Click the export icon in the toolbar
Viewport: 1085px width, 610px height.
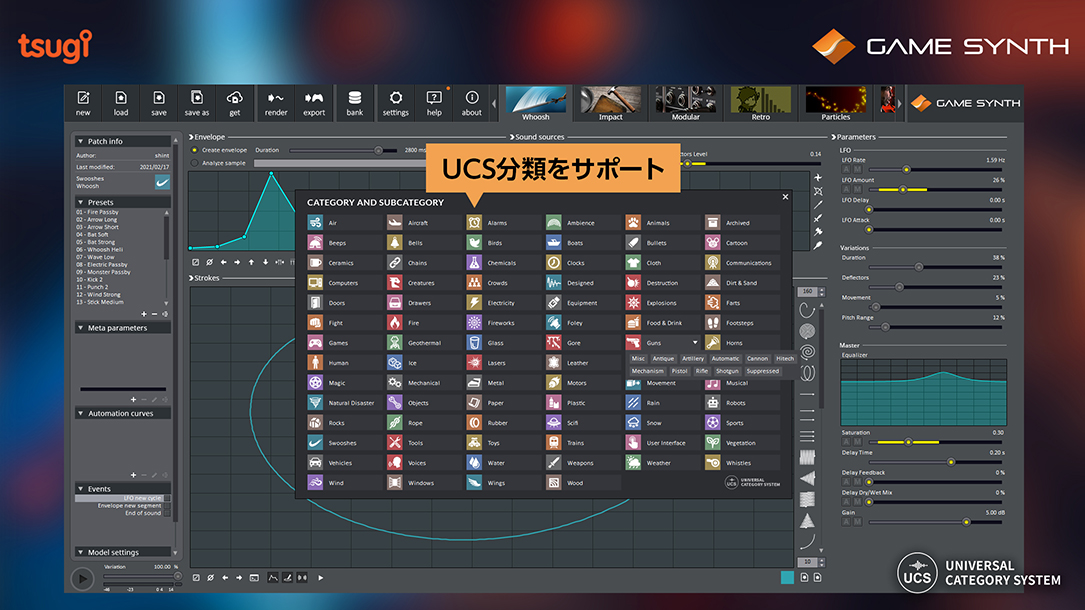tap(314, 99)
